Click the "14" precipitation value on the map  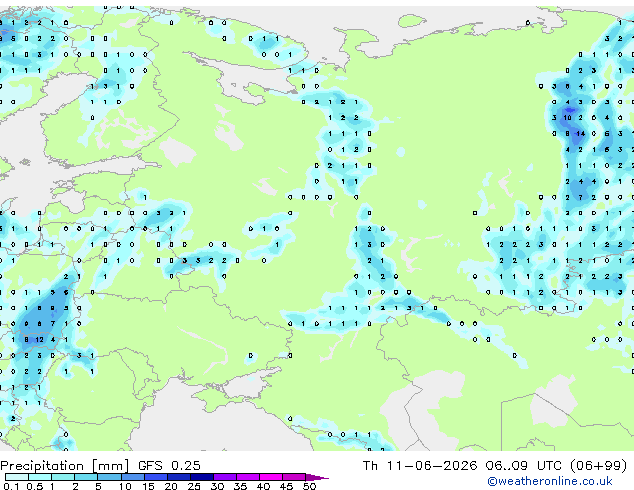point(581,133)
